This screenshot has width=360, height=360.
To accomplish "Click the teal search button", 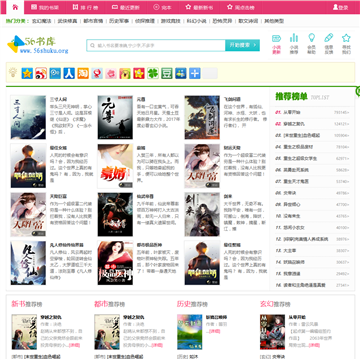I will pos(242,45).
